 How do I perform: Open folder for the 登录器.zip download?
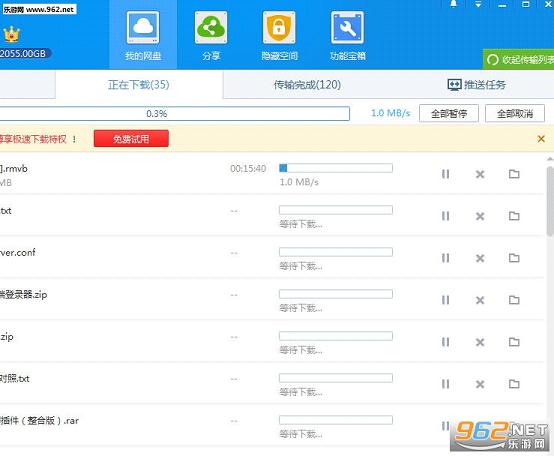pyautogui.click(x=514, y=300)
